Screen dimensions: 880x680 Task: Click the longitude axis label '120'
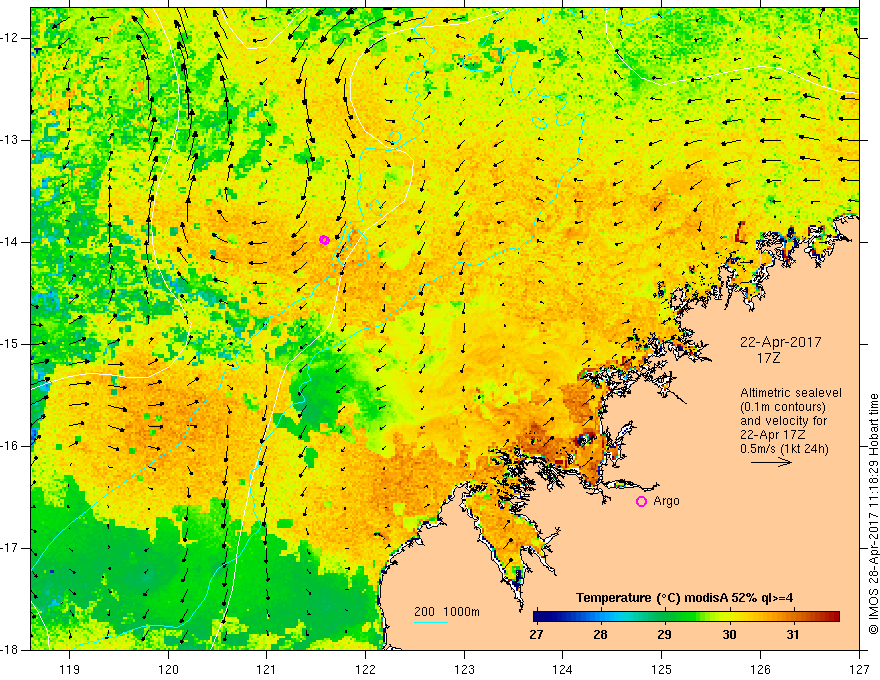pos(168,669)
